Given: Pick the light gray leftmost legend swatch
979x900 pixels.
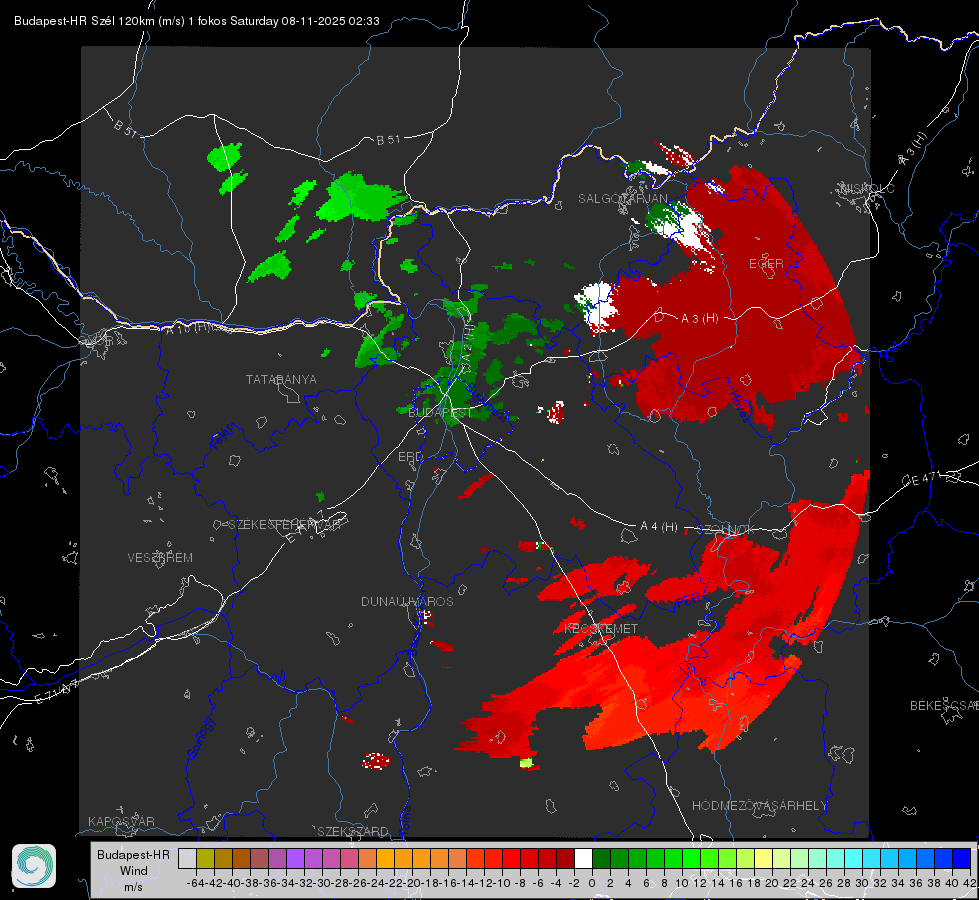Looking at the screenshot, I should (x=187, y=859).
